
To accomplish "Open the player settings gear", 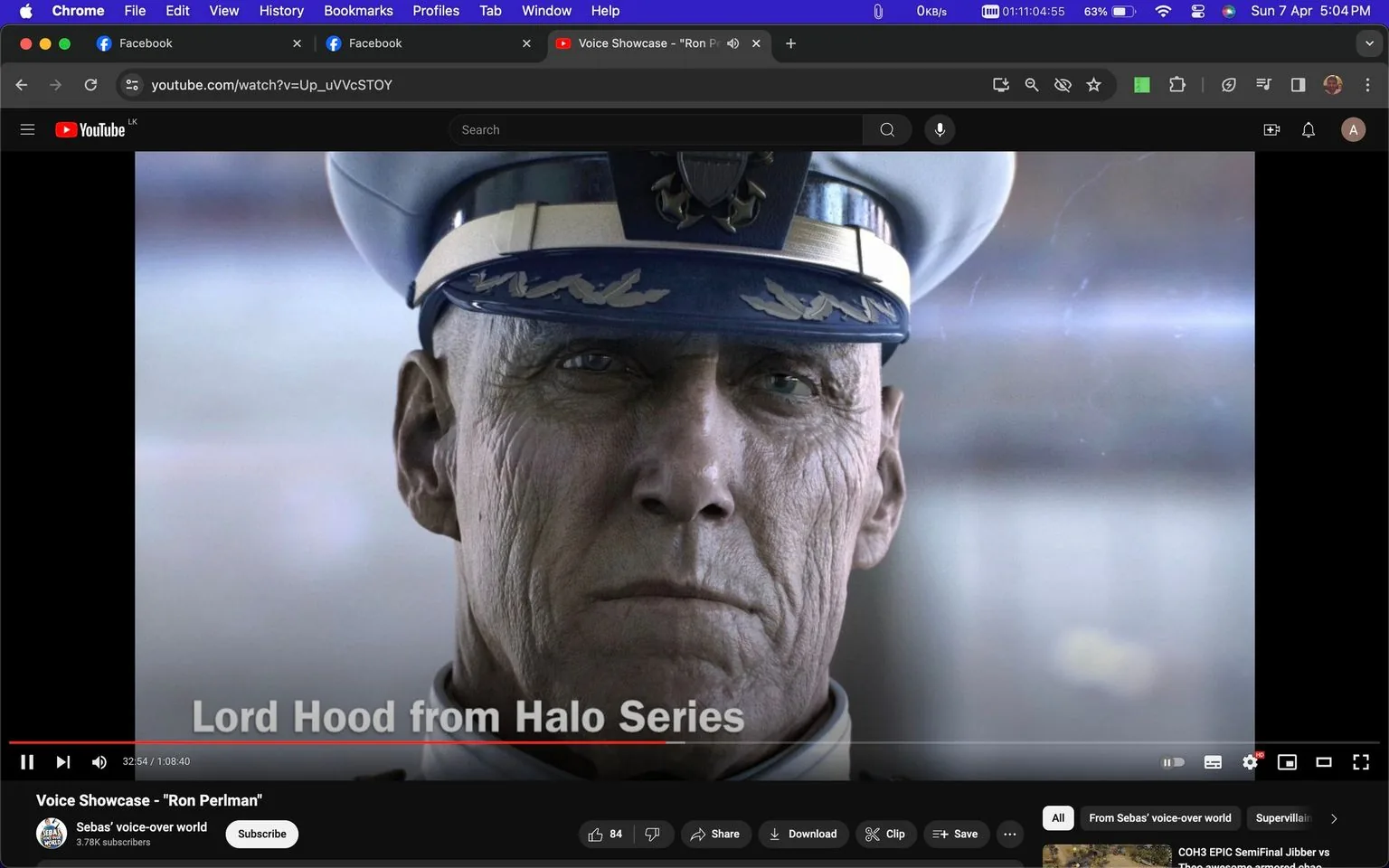I will point(1250,761).
